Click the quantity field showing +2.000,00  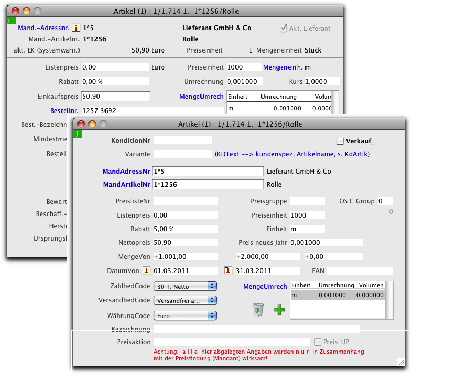tap(268, 256)
